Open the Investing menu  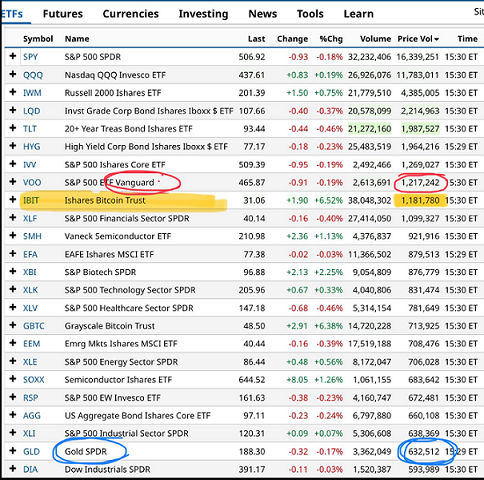point(203,14)
